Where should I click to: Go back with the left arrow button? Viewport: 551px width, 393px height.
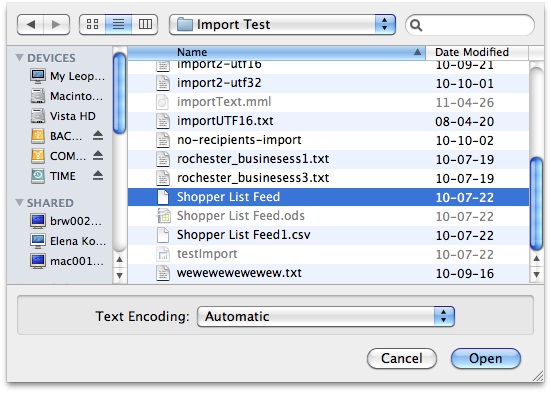pos(31,25)
